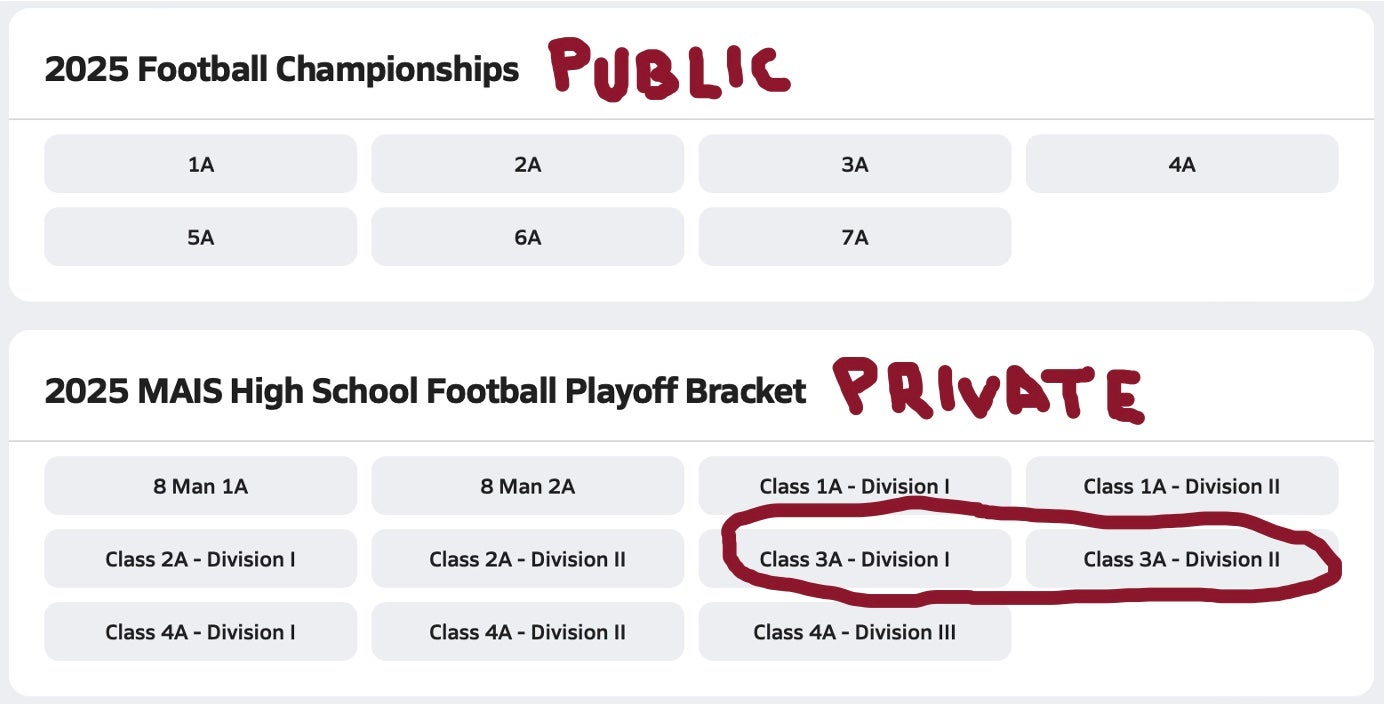Open MAIS Class 1A - Division I
Screen dimensions: 1386x704
pyautogui.click(x=854, y=486)
